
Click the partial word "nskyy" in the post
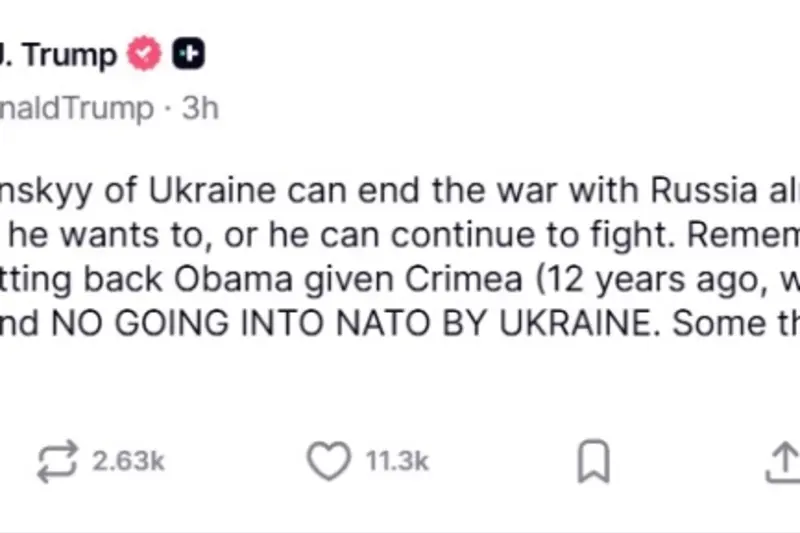(x=46, y=191)
